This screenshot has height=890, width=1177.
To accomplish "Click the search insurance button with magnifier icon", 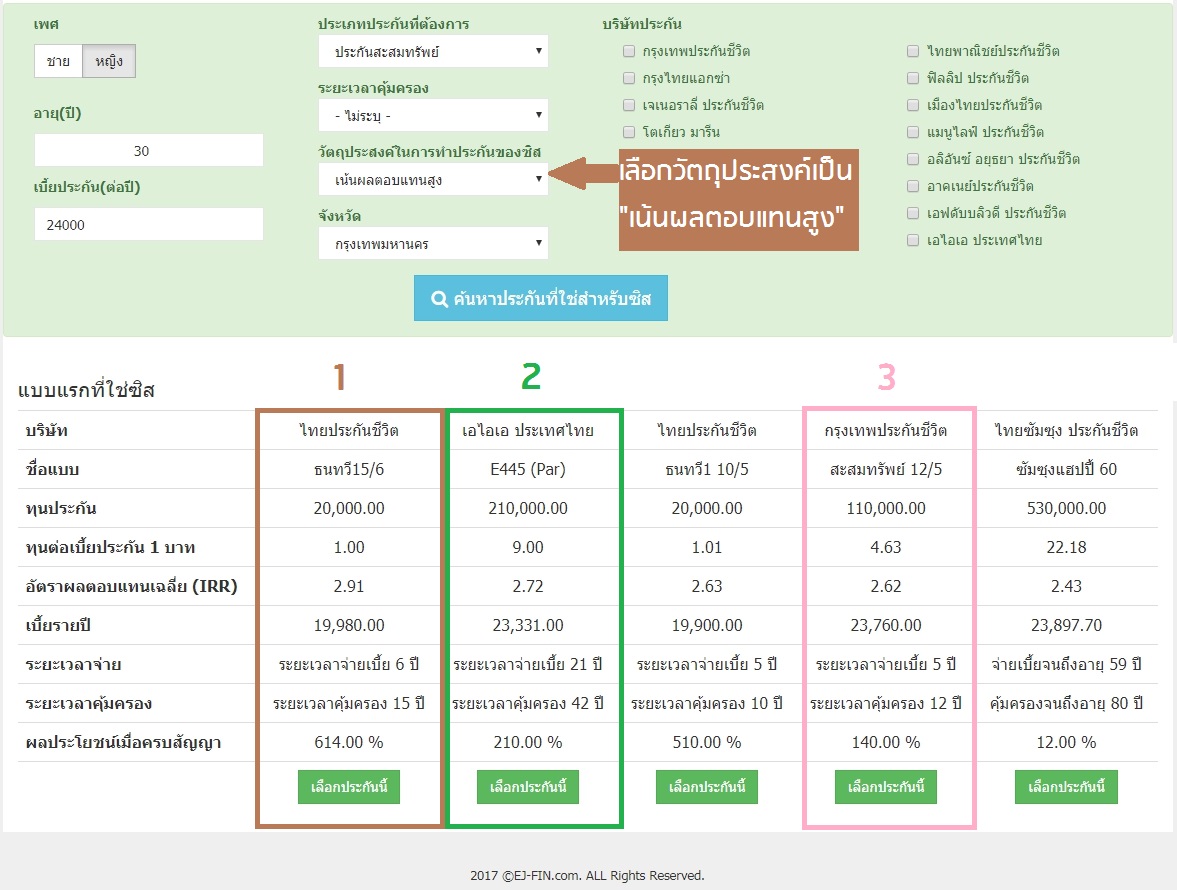I will tap(540, 299).
